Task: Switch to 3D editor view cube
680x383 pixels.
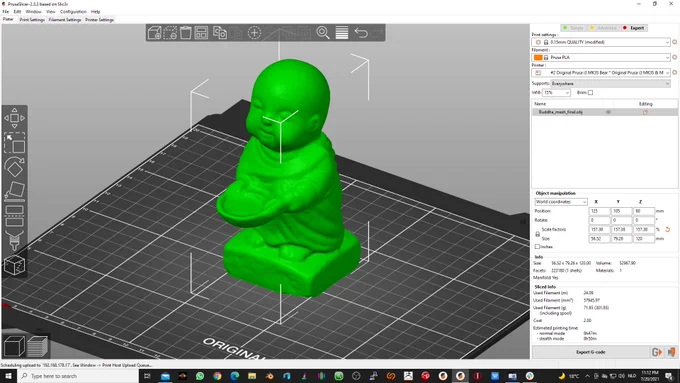Action: tap(14, 346)
